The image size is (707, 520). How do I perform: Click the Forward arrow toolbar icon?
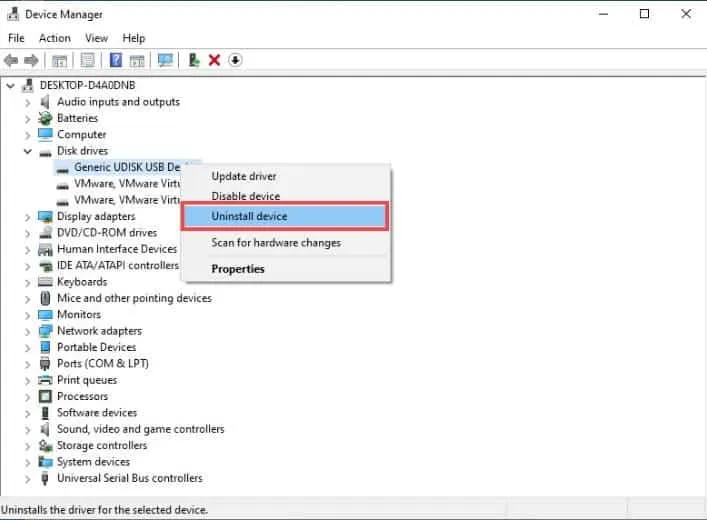tap(31, 60)
